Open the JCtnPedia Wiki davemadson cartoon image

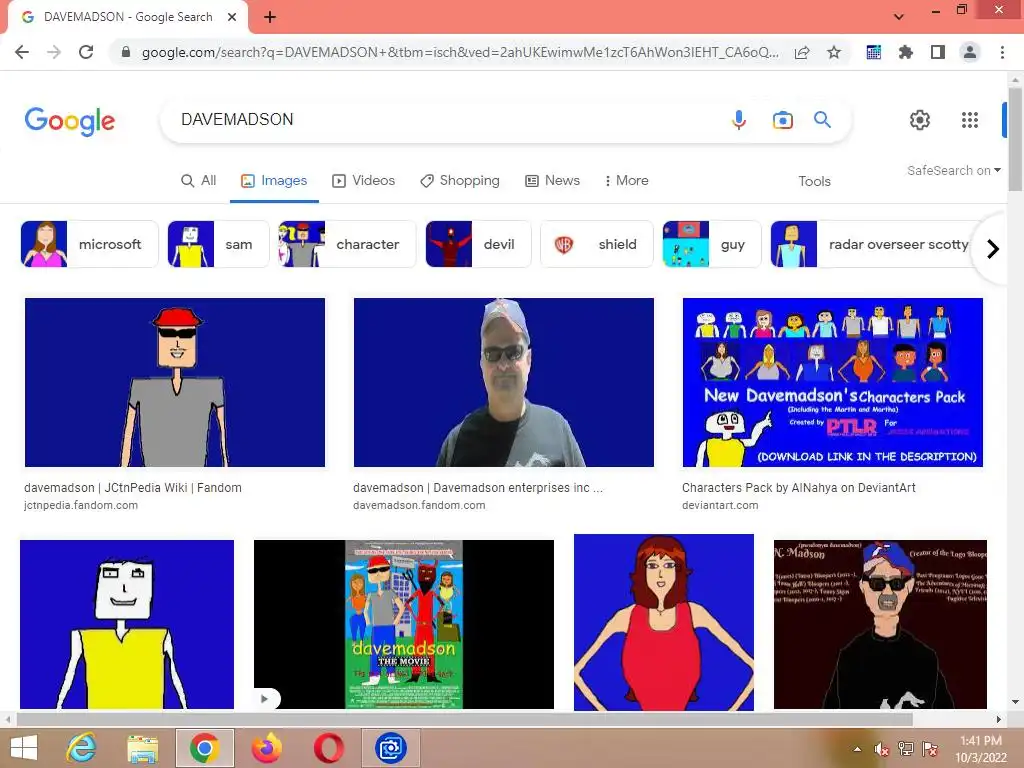174,383
